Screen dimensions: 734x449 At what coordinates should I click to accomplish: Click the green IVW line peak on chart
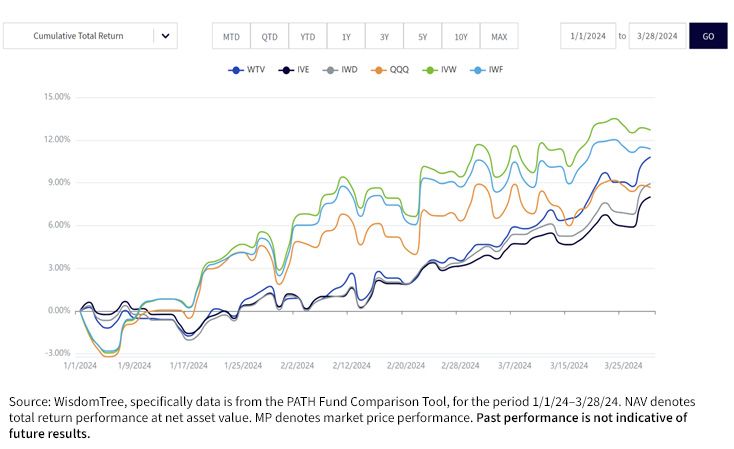coord(614,119)
